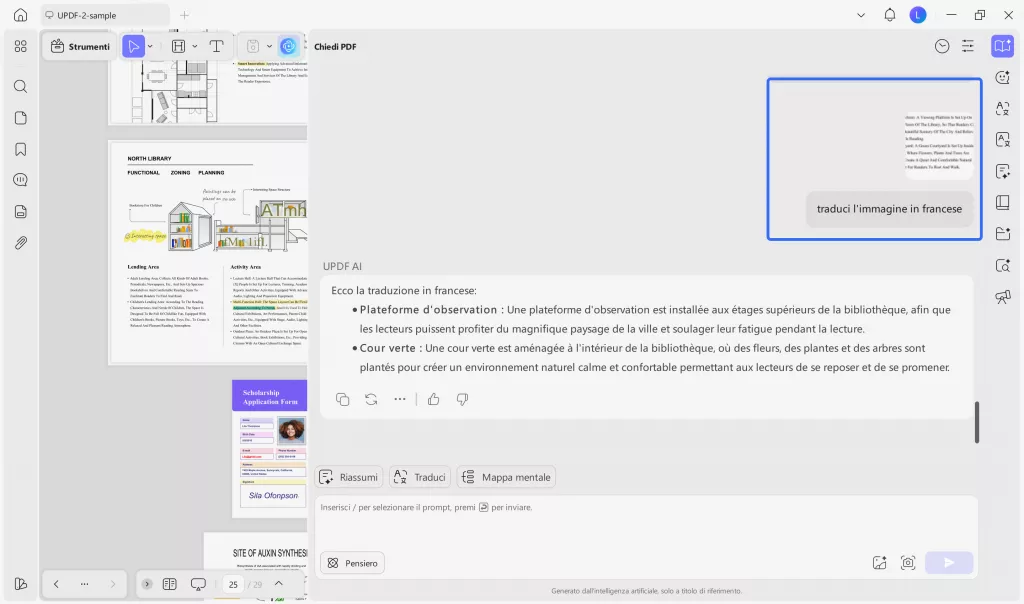Open the user account avatar L
The width and height of the screenshot is (1024, 604).
(x=918, y=14)
